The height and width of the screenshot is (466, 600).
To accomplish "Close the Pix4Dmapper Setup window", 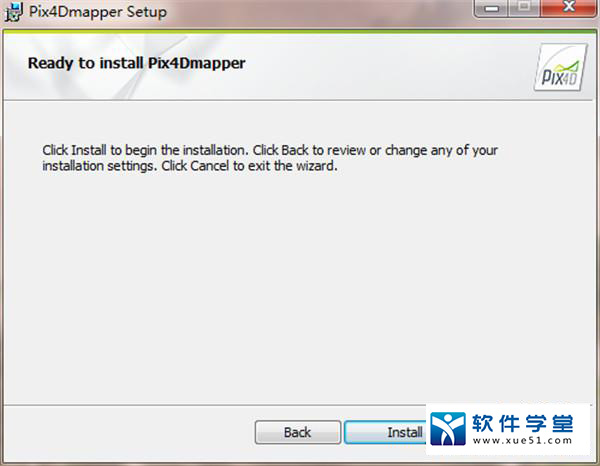I will 569,8.
